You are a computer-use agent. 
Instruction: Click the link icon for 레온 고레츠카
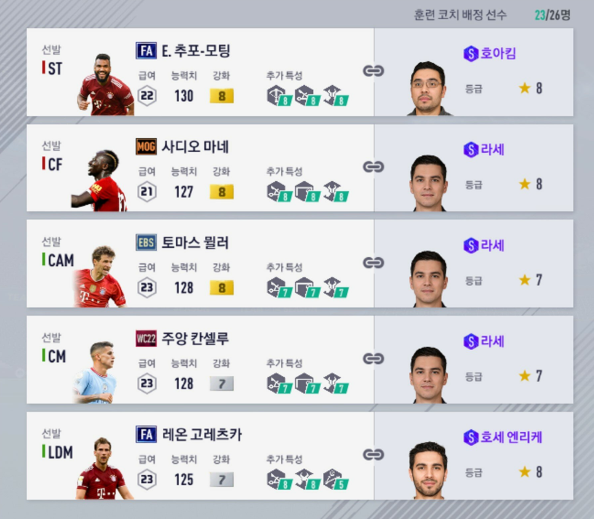374,454
